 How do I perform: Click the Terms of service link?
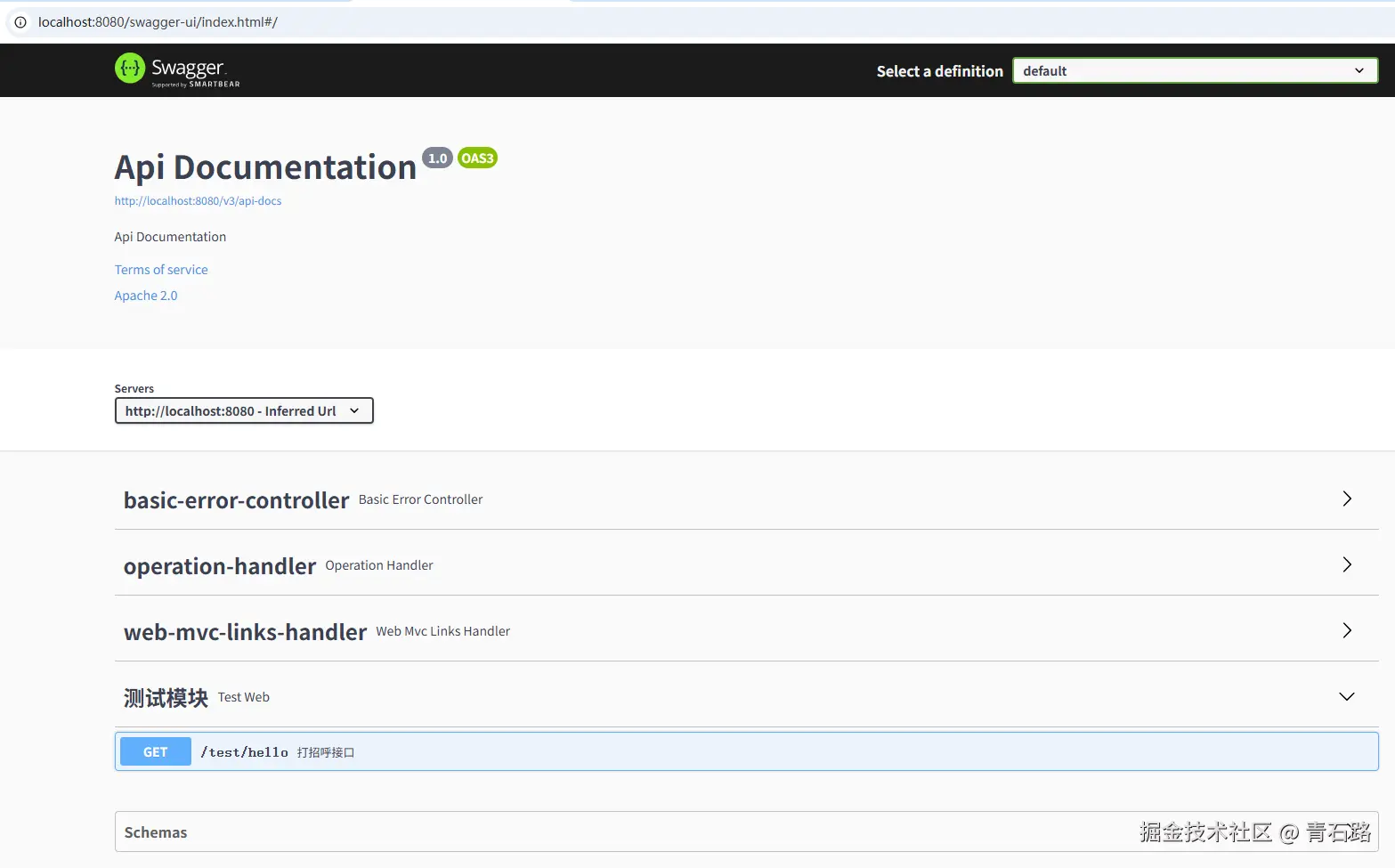point(161,269)
